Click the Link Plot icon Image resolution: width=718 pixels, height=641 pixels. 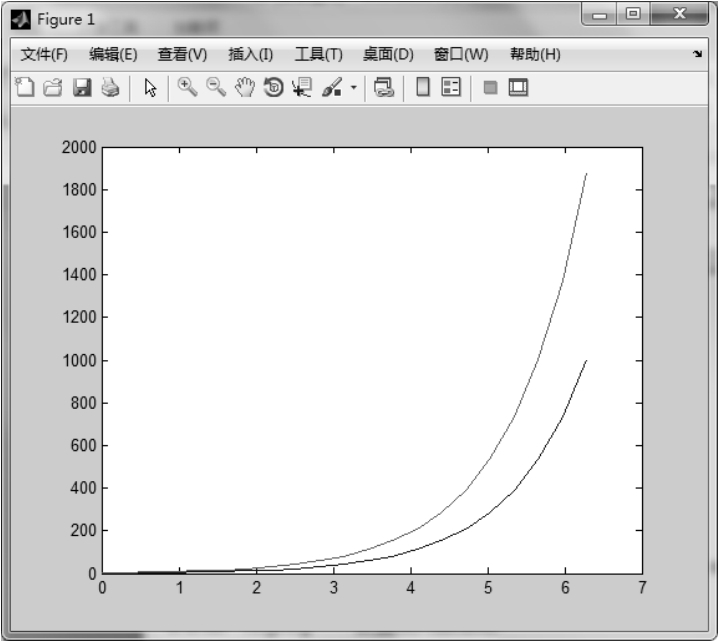384,88
